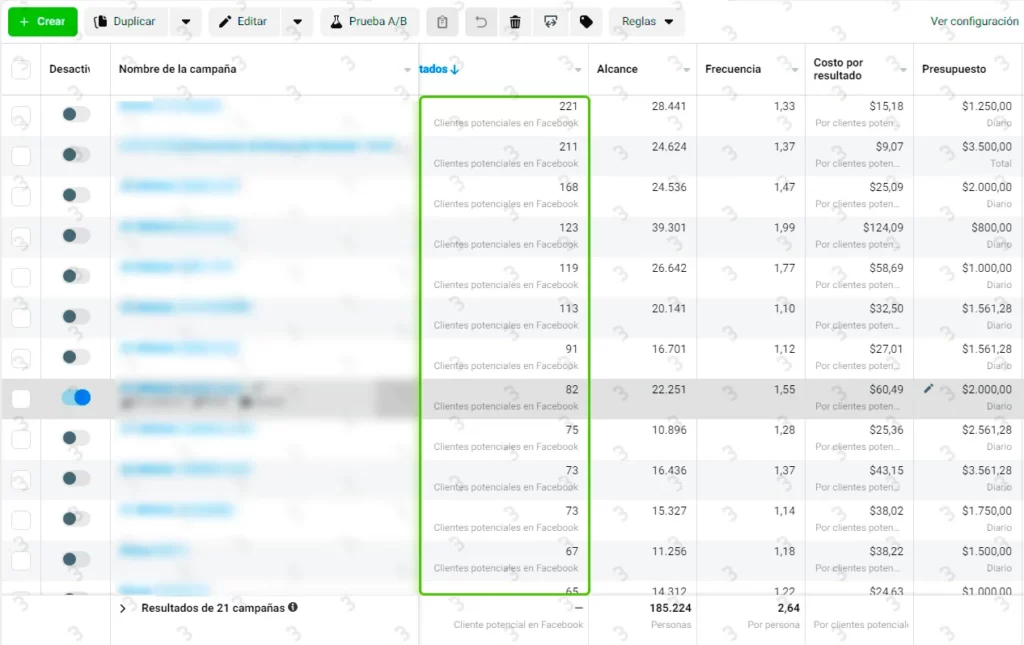Turn off the active blue campaign toggle

click(76, 398)
